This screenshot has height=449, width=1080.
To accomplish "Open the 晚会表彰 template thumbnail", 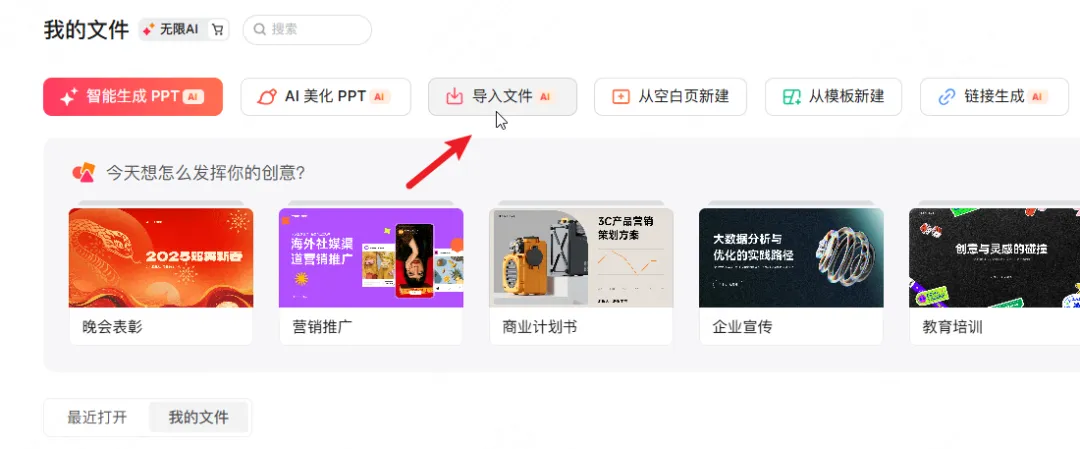I will (161, 258).
